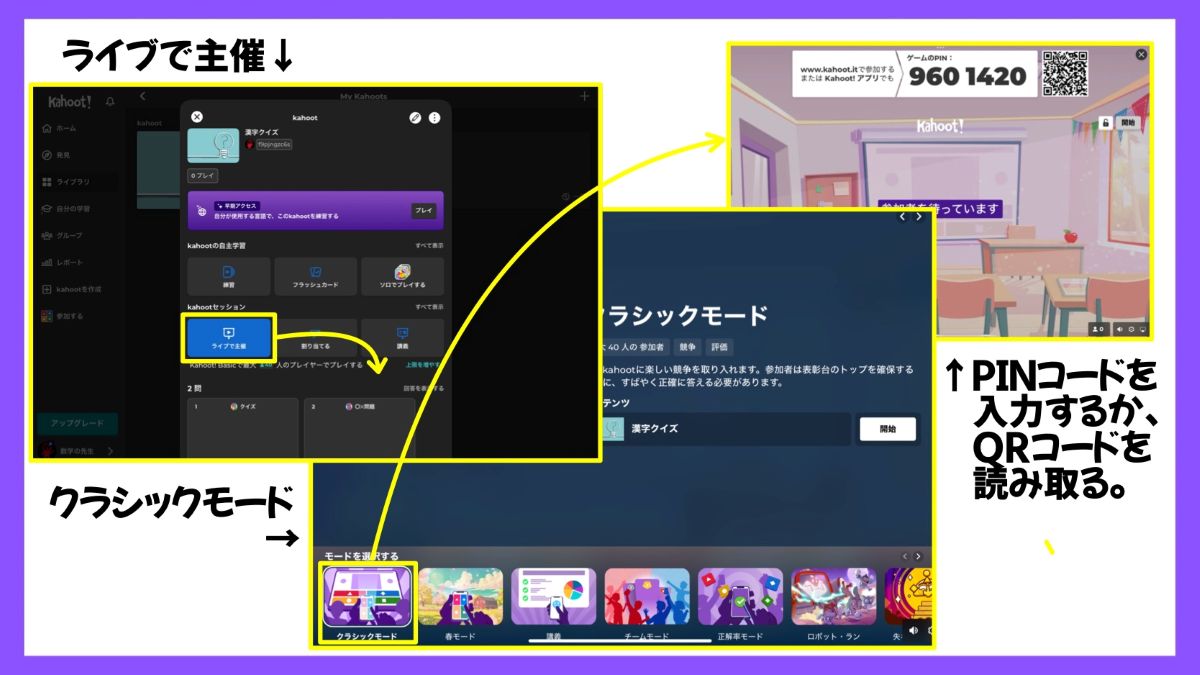Click the lobby fullscreen icon
The width and height of the screenshot is (1200, 675).
(1142, 329)
